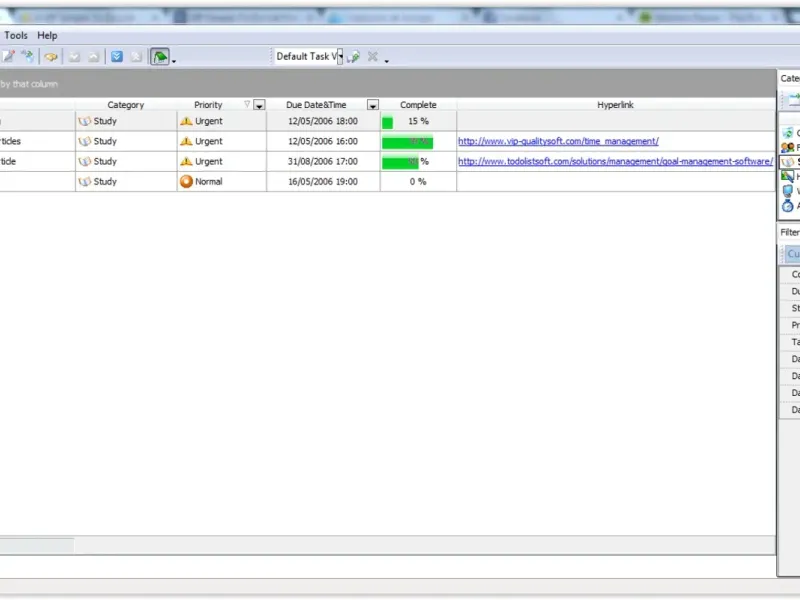The image size is (800, 600).
Task: Open the arrow beside the green flag button
Action: pos(174,60)
